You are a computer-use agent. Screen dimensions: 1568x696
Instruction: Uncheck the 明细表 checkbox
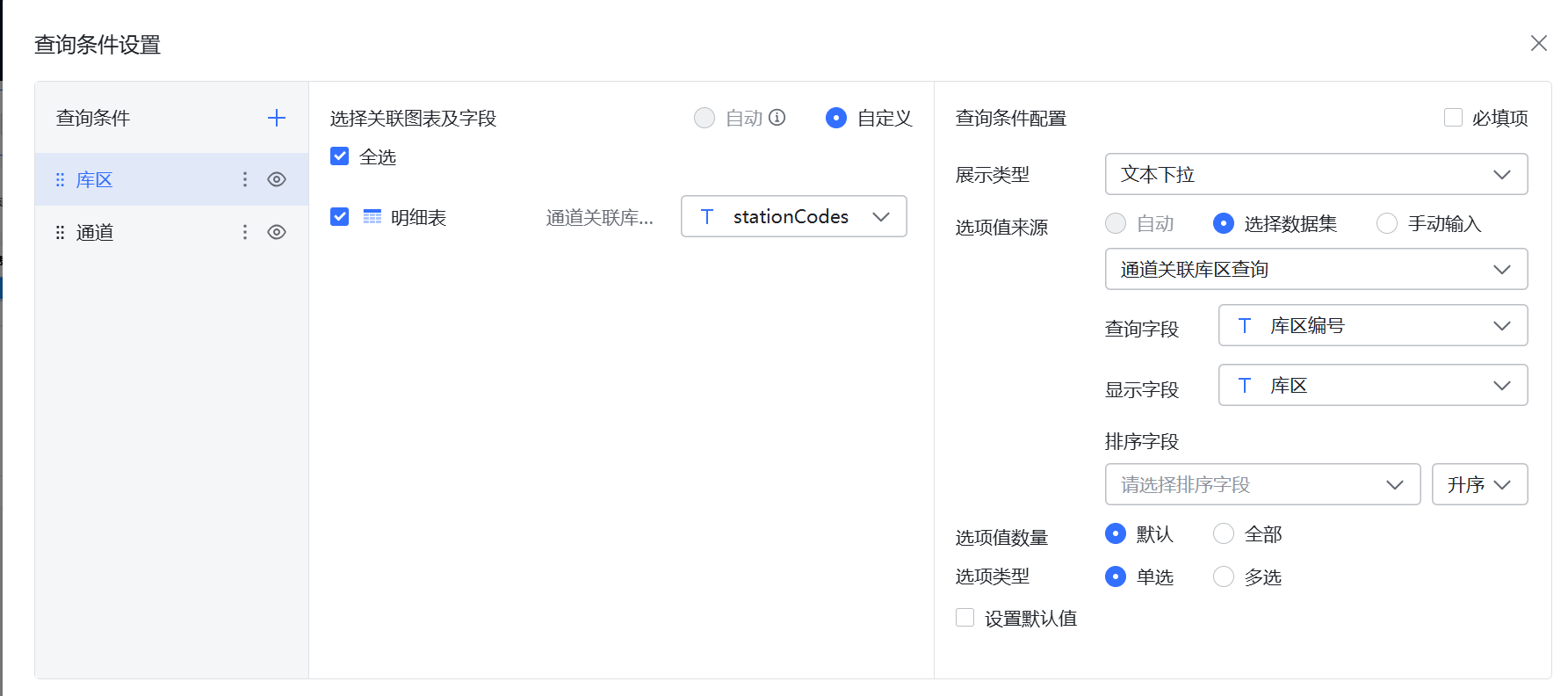pos(340,216)
